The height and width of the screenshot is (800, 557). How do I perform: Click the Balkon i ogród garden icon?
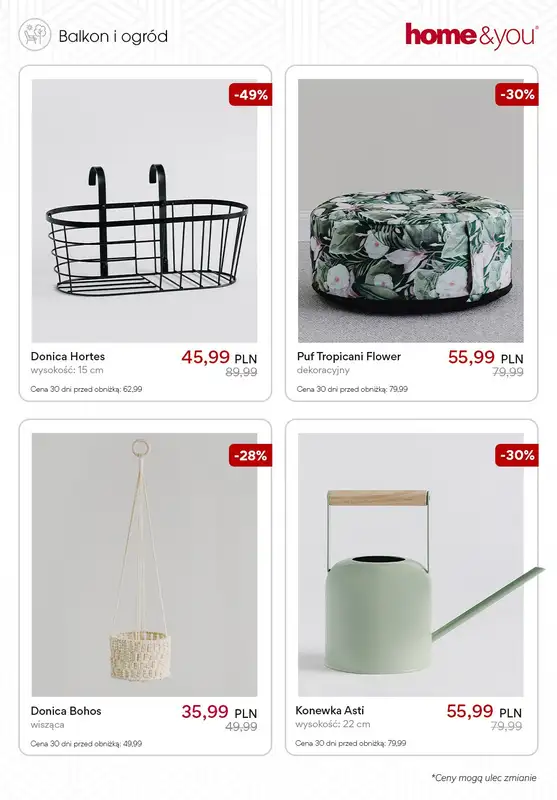click(35, 35)
